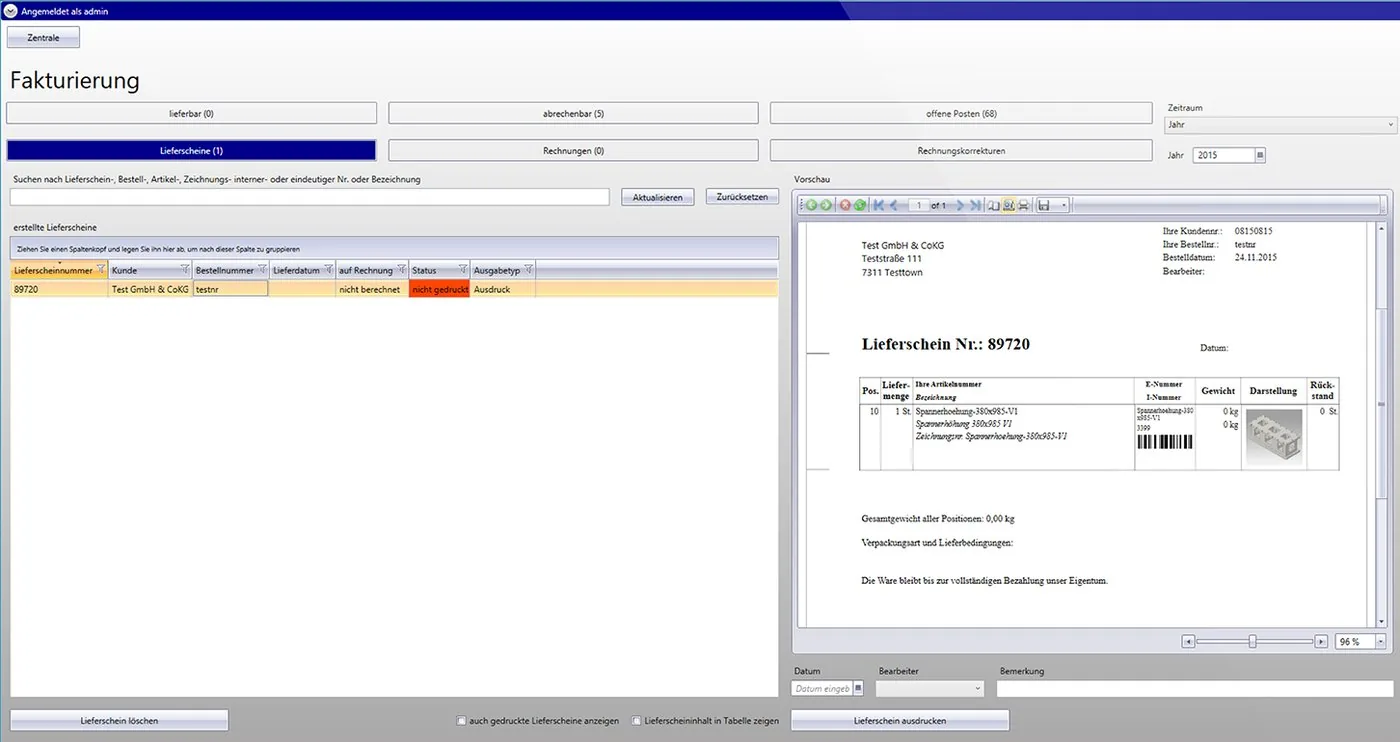Open filter for Lieferscheinnummer column
Viewport: 1400px width, 742px height.
tap(101, 269)
